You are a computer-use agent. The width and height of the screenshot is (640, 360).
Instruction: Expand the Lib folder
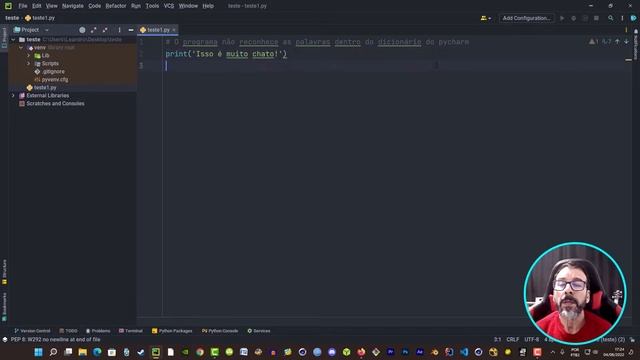29,56
